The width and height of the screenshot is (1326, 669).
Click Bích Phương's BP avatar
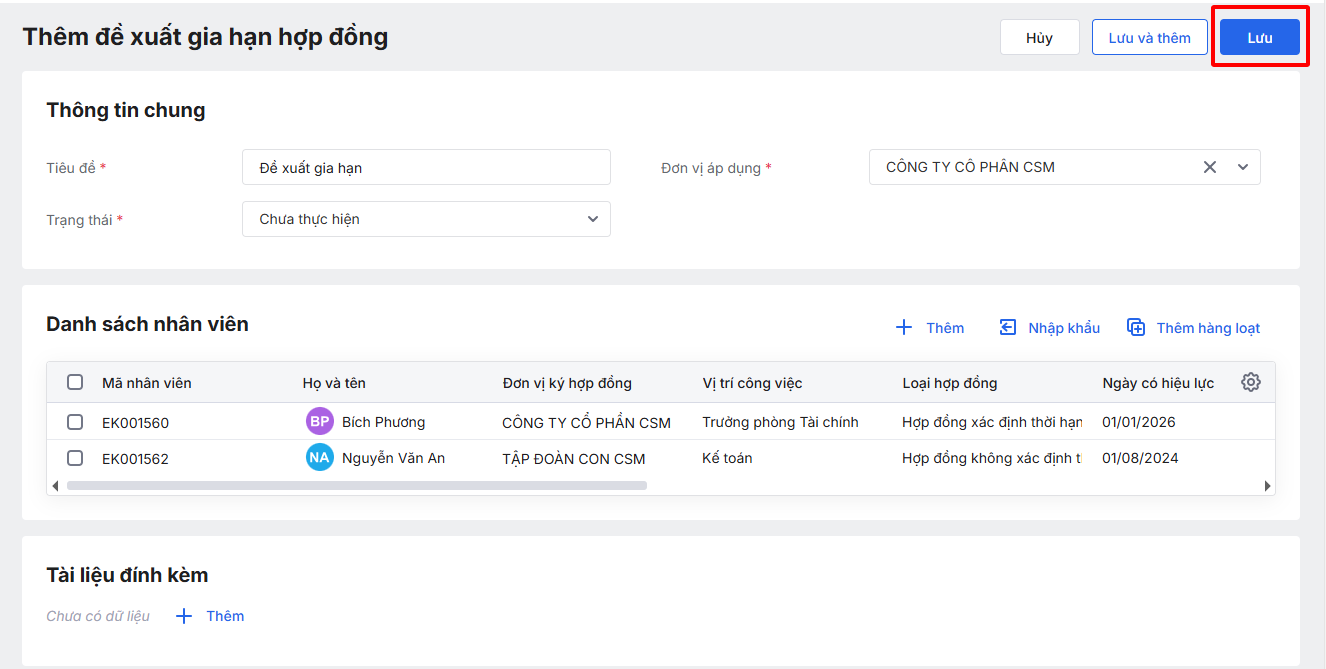point(319,422)
